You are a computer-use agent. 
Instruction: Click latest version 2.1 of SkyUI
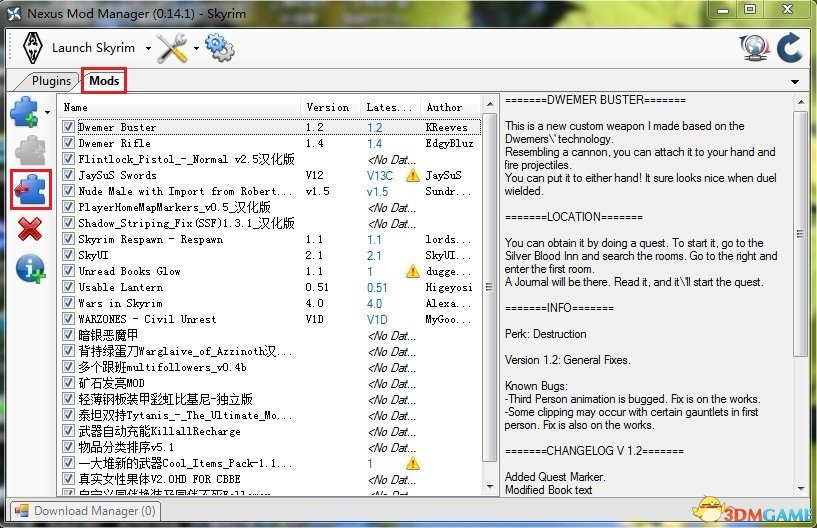(374, 255)
